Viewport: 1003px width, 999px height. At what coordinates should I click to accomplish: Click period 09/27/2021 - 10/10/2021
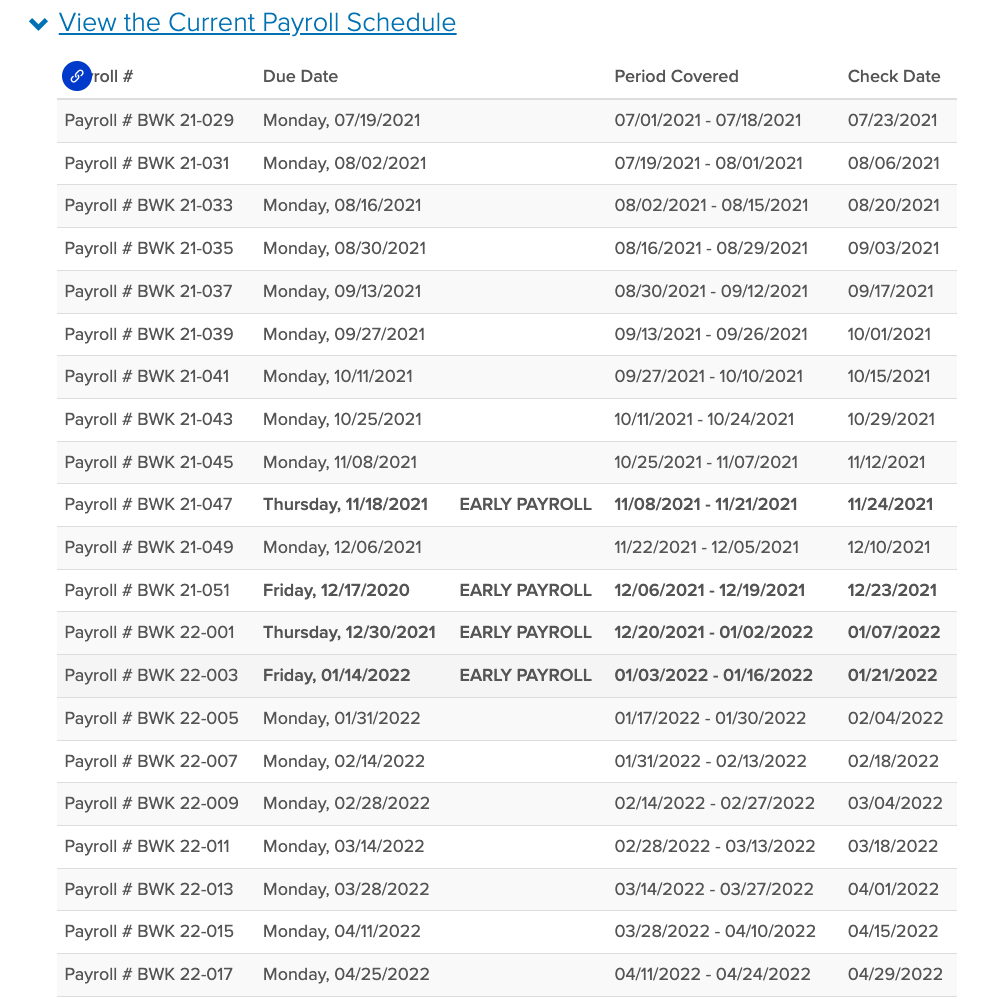click(x=709, y=376)
